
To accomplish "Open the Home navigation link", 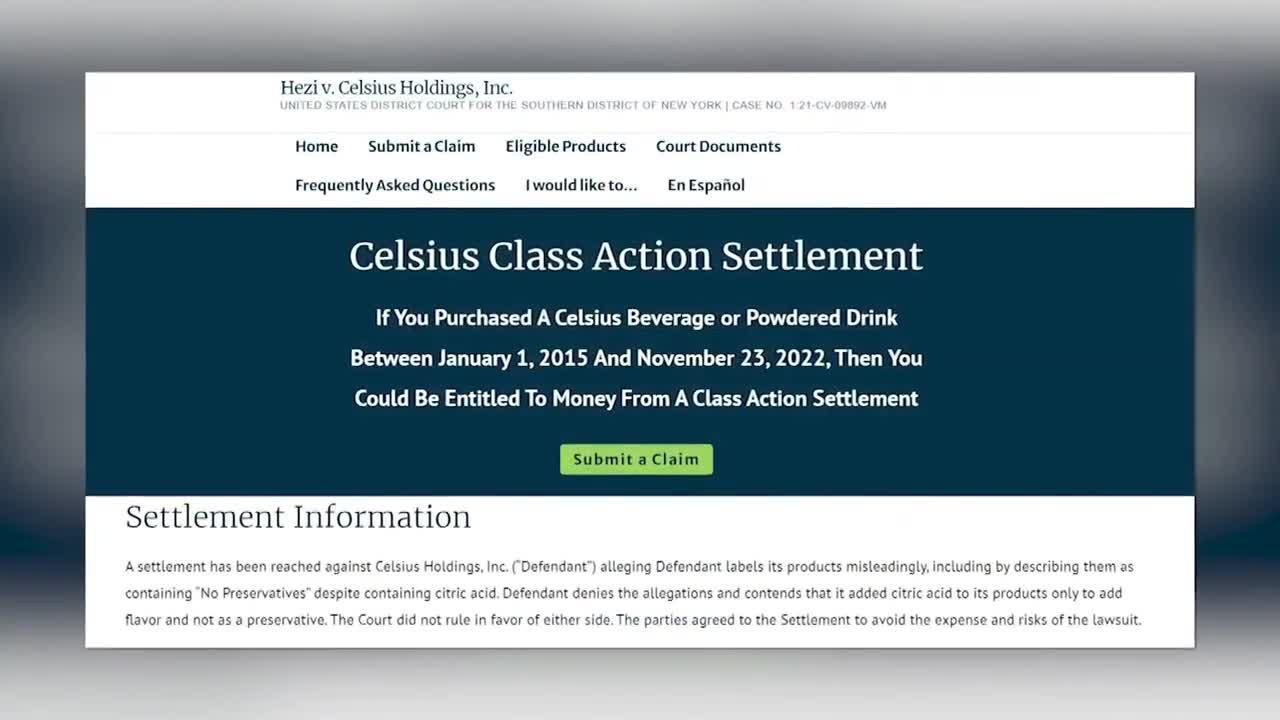I will 316,146.
